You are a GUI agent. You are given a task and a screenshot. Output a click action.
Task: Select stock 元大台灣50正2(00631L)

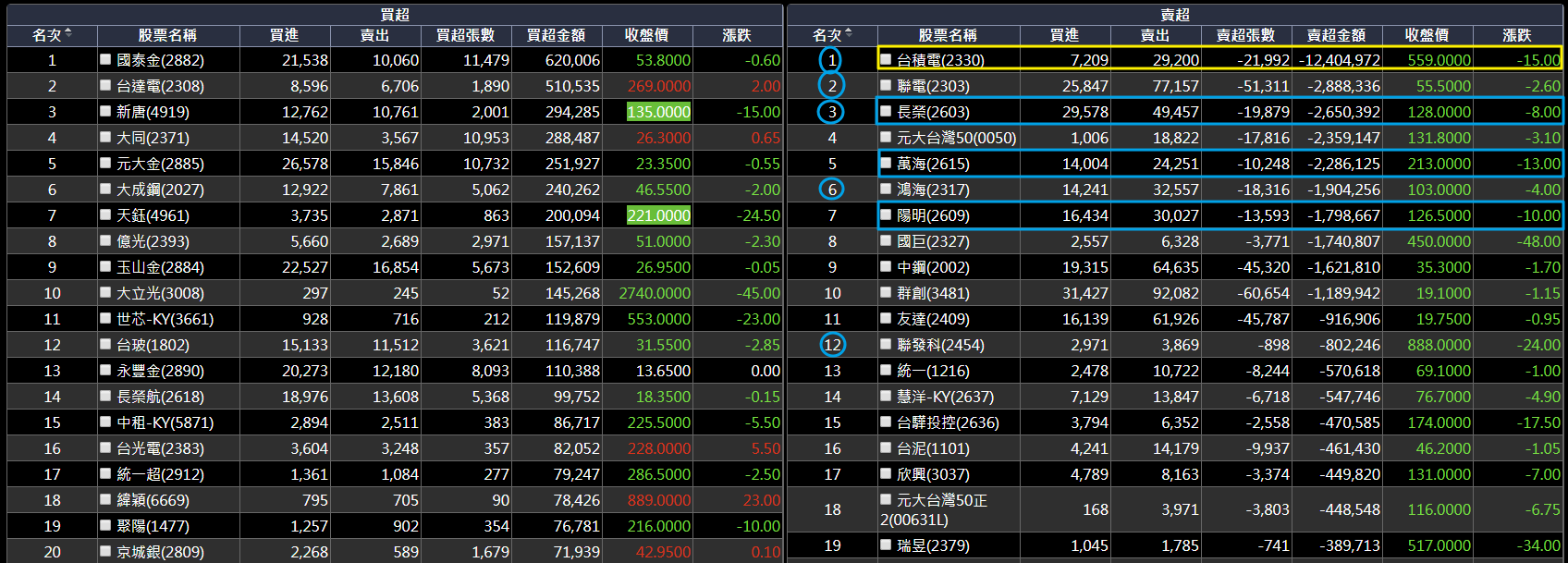point(934,509)
